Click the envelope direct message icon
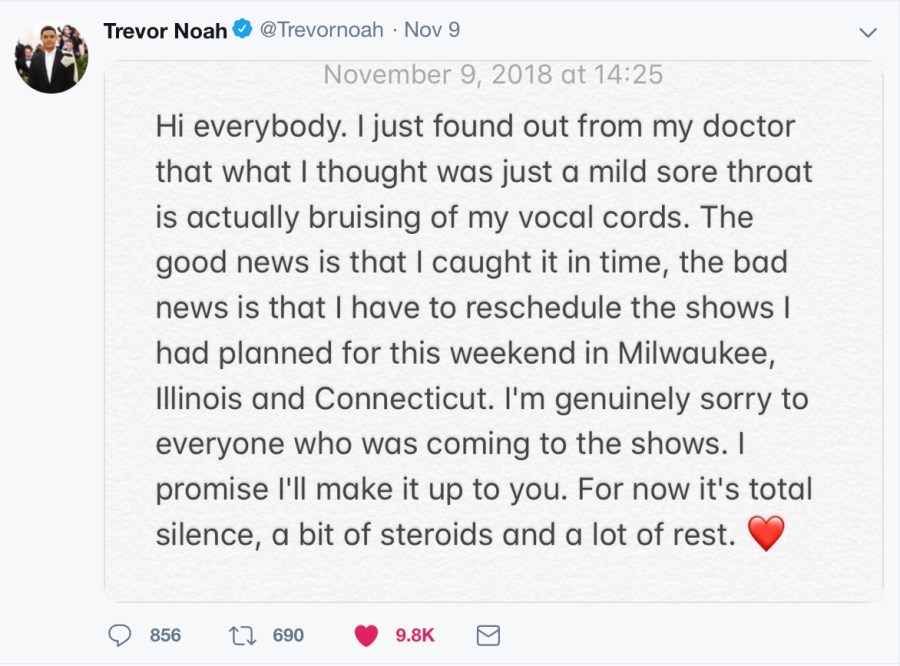This screenshot has height=666, width=900. (x=487, y=635)
